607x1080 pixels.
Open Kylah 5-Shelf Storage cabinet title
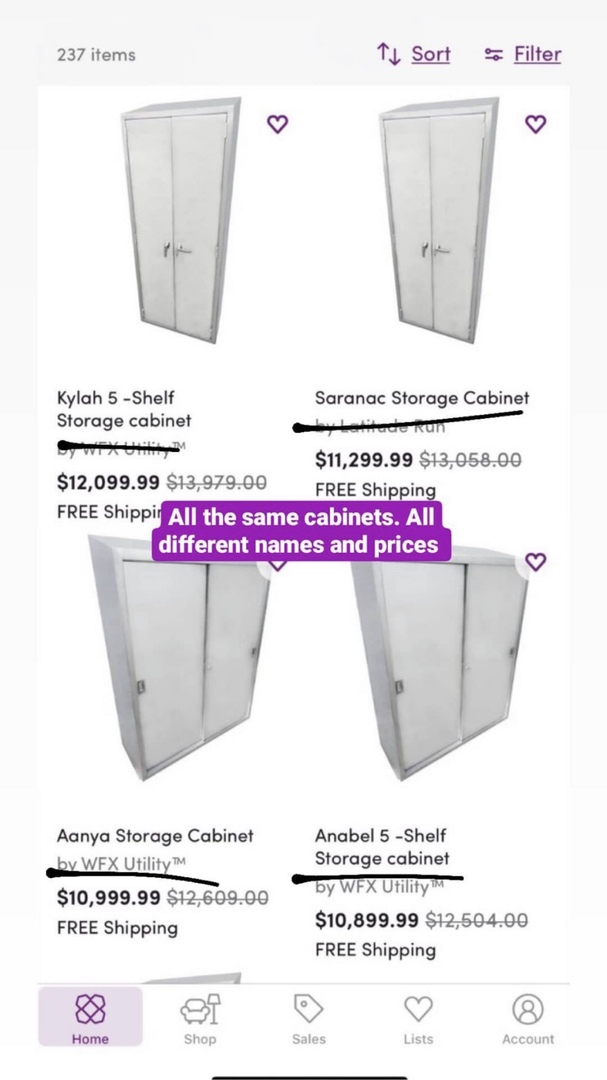[x=123, y=409]
